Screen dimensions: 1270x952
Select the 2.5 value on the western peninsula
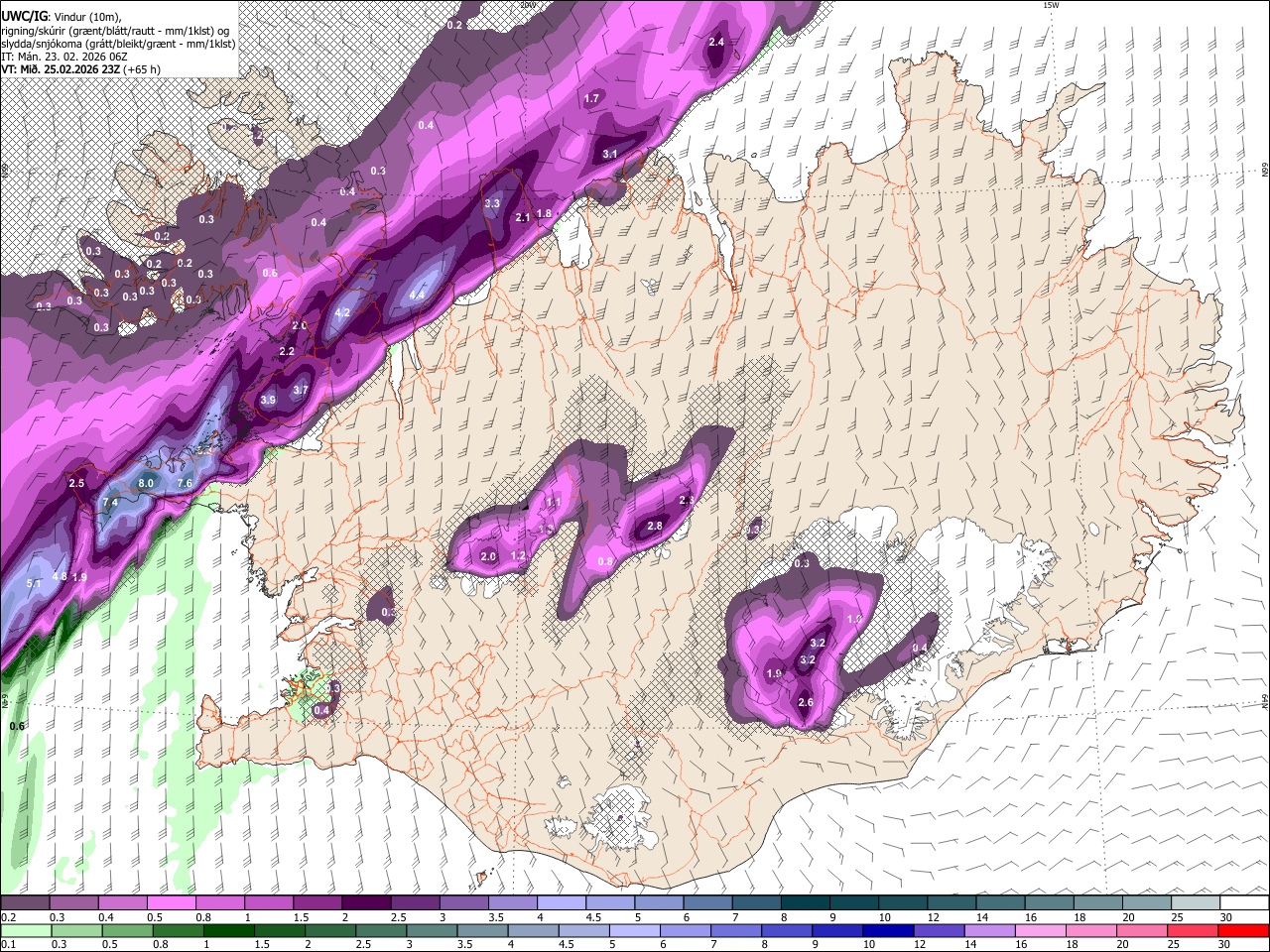76,483
